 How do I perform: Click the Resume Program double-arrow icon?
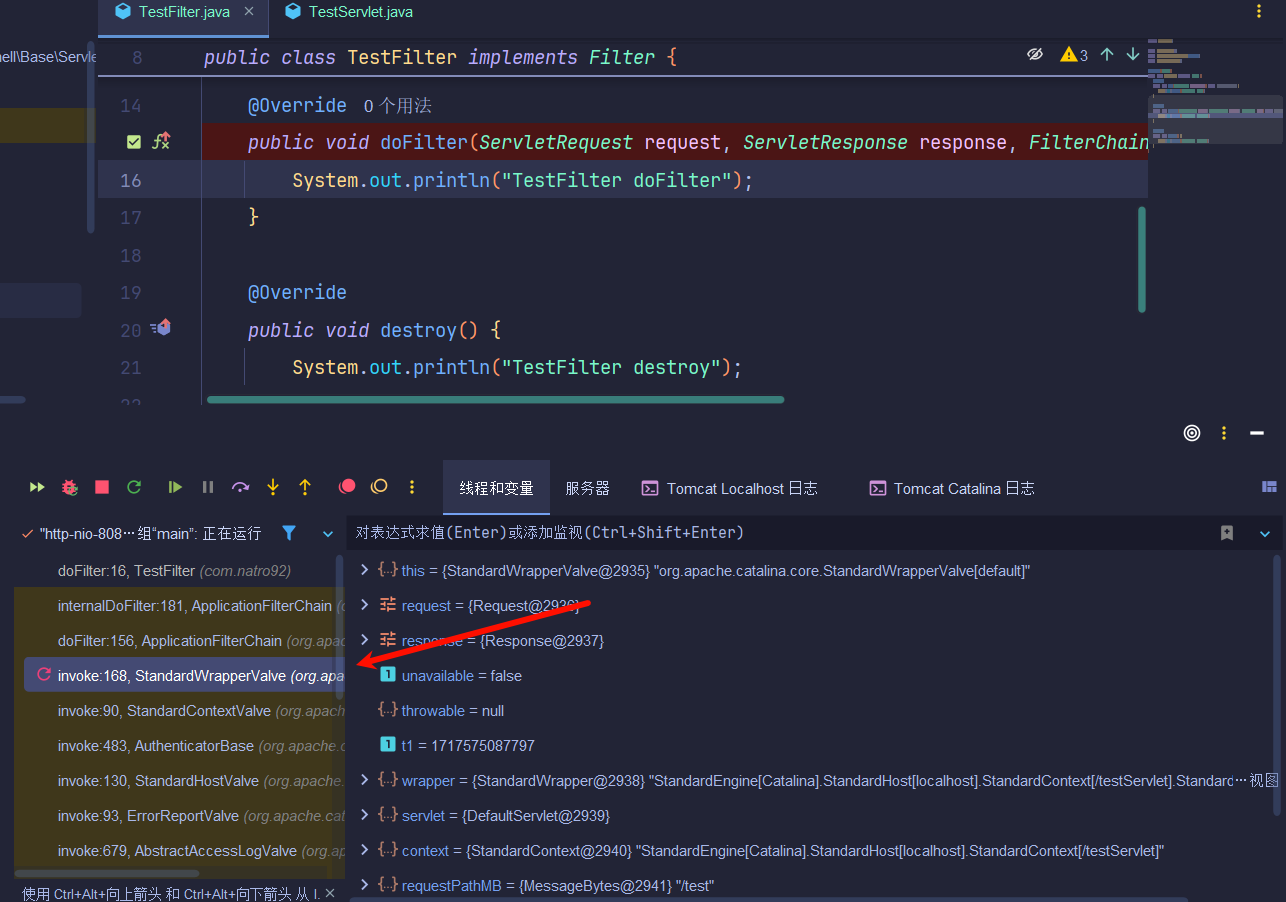(37, 487)
